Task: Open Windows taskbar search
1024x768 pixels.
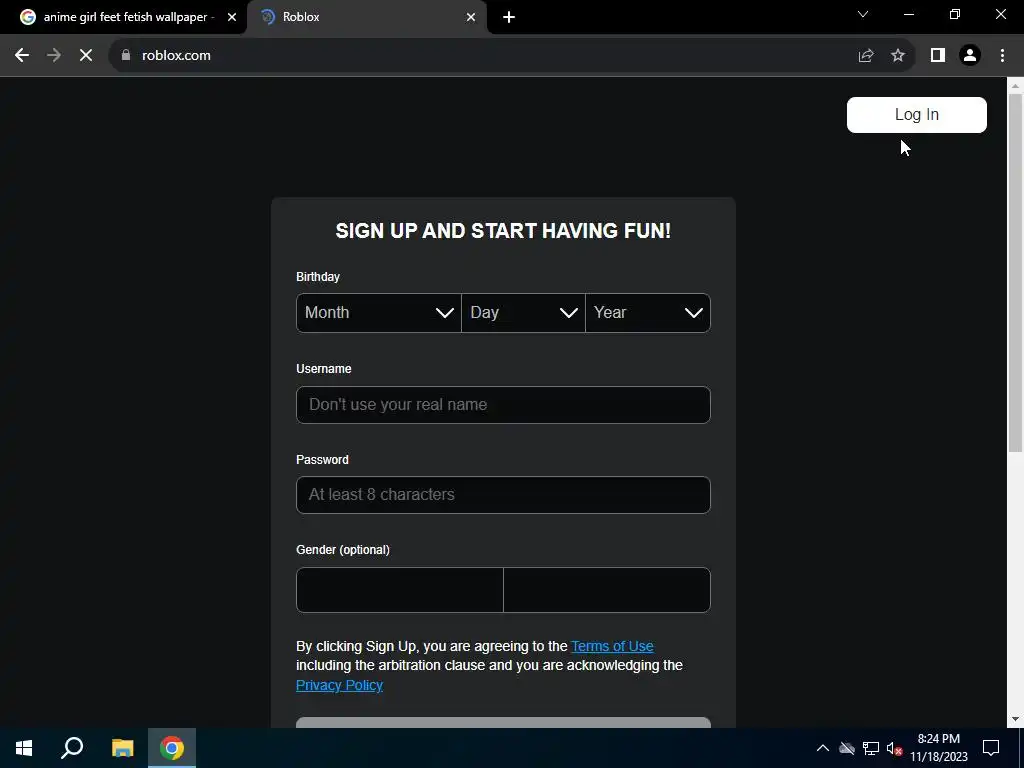Action: click(x=72, y=748)
